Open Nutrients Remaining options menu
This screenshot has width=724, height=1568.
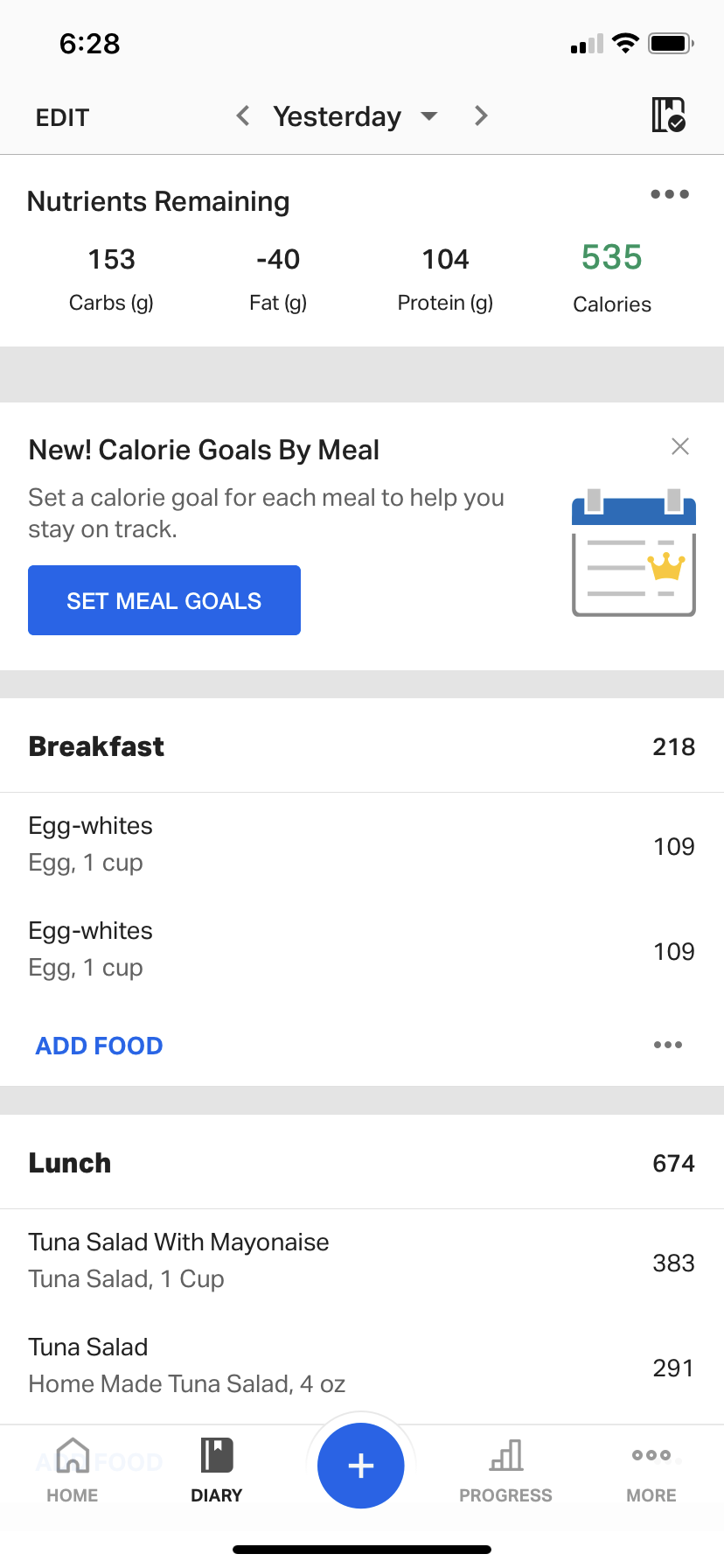[669, 194]
